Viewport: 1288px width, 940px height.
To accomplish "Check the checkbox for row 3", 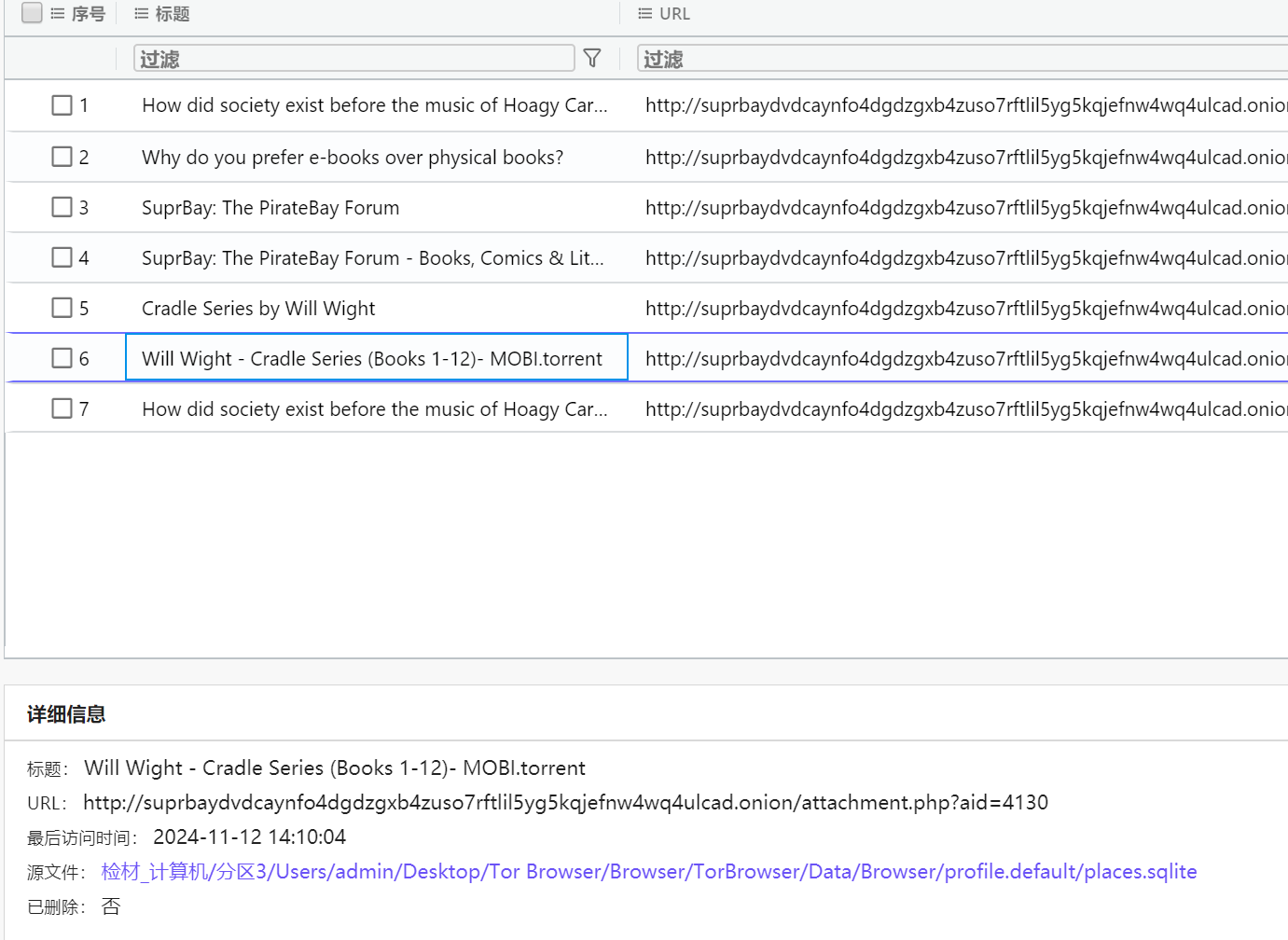I will click(x=62, y=207).
